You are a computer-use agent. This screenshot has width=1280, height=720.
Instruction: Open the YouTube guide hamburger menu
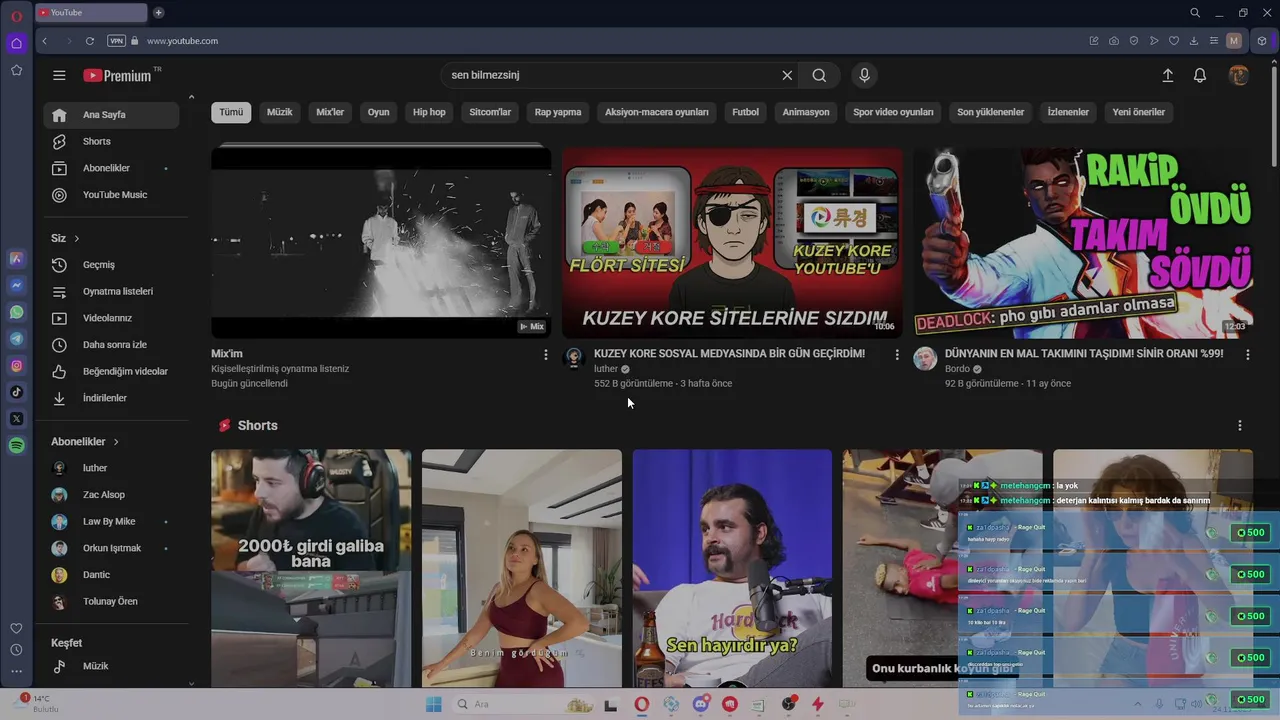click(59, 75)
